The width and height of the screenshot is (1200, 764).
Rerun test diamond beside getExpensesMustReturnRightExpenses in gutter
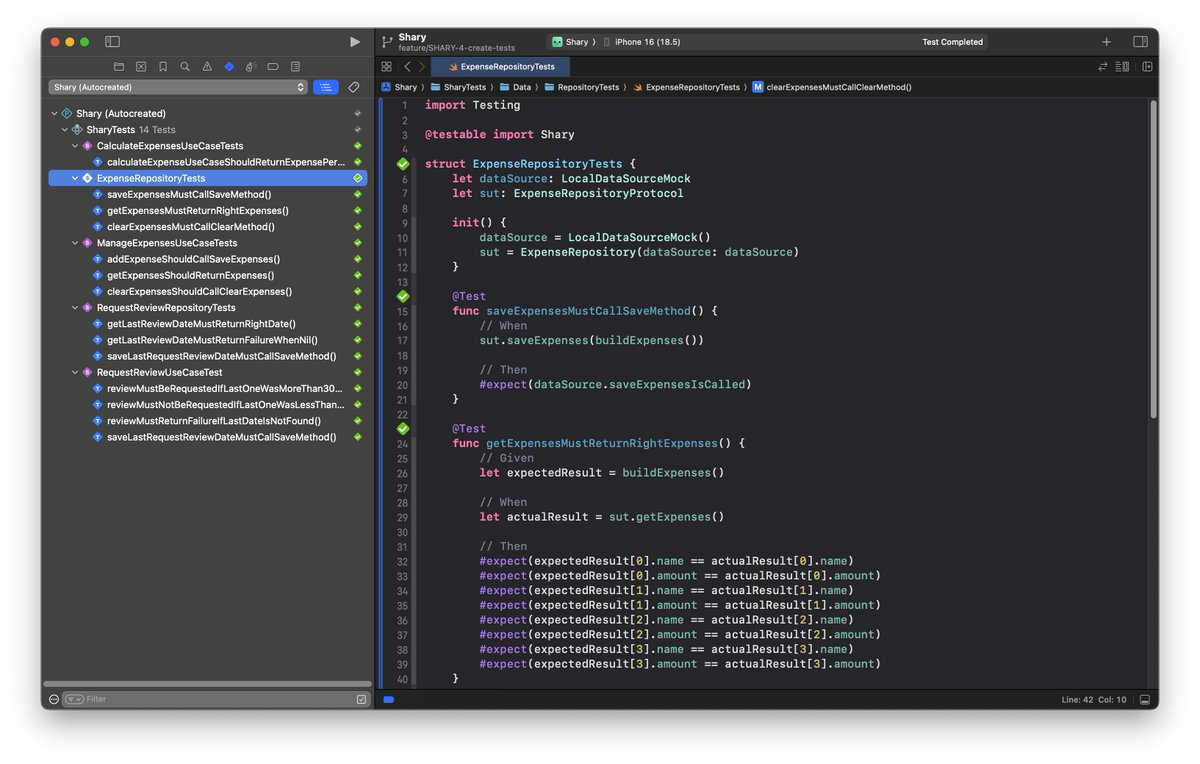403,429
